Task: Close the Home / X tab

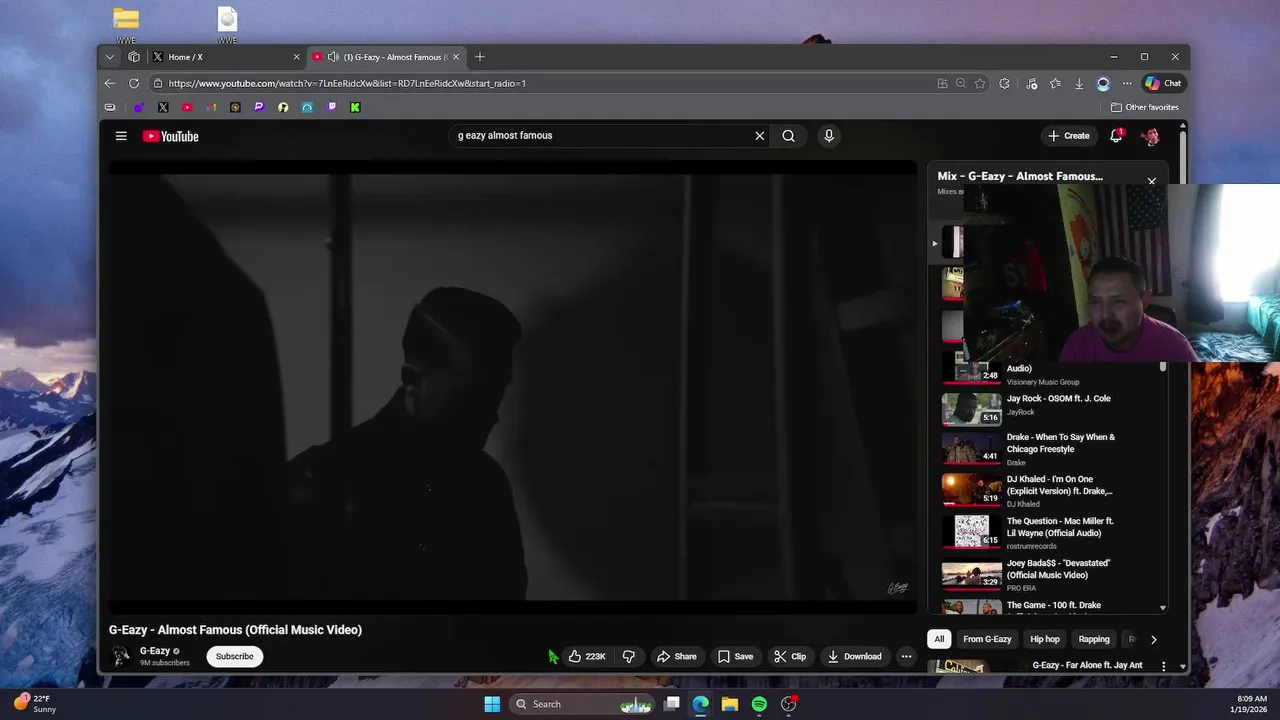Action: point(296,57)
